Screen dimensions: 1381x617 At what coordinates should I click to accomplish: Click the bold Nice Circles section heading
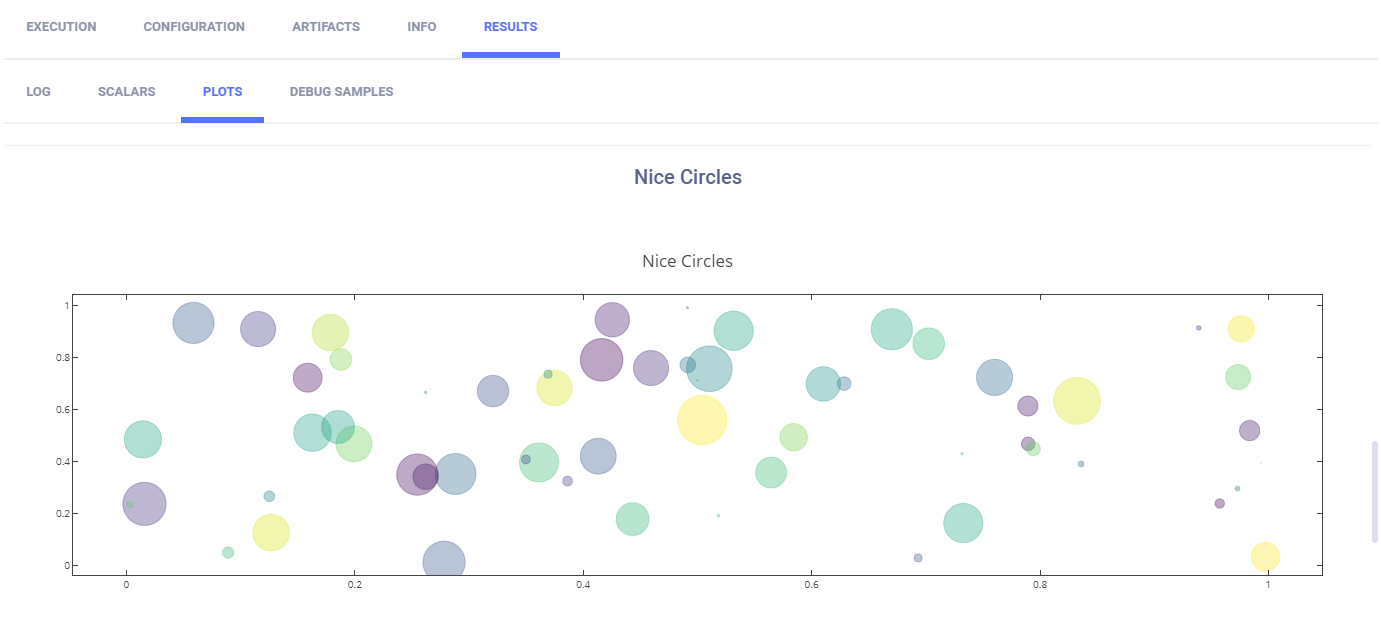coord(688,177)
